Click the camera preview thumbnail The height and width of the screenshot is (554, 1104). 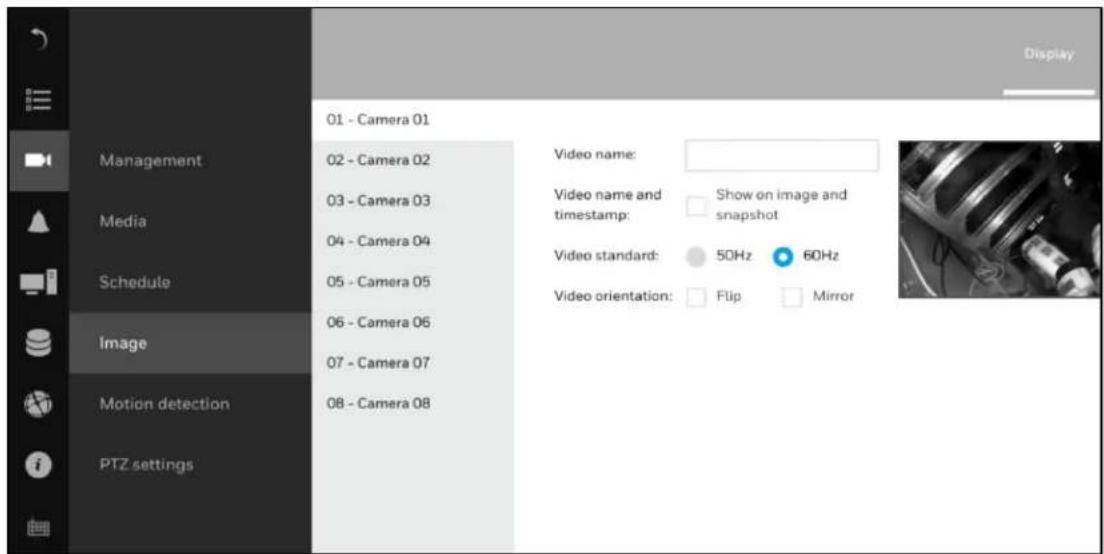tap(999, 219)
